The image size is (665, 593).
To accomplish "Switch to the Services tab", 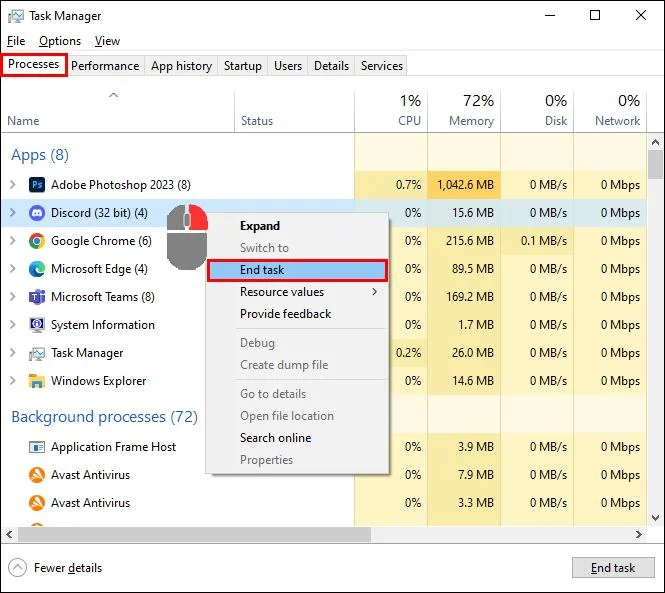I will click(382, 66).
